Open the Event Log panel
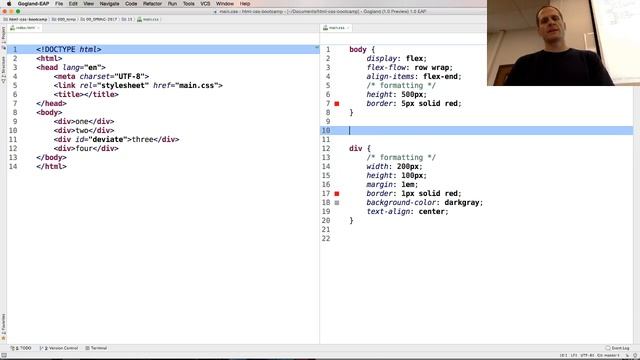The image size is (640, 360). (x=618, y=348)
